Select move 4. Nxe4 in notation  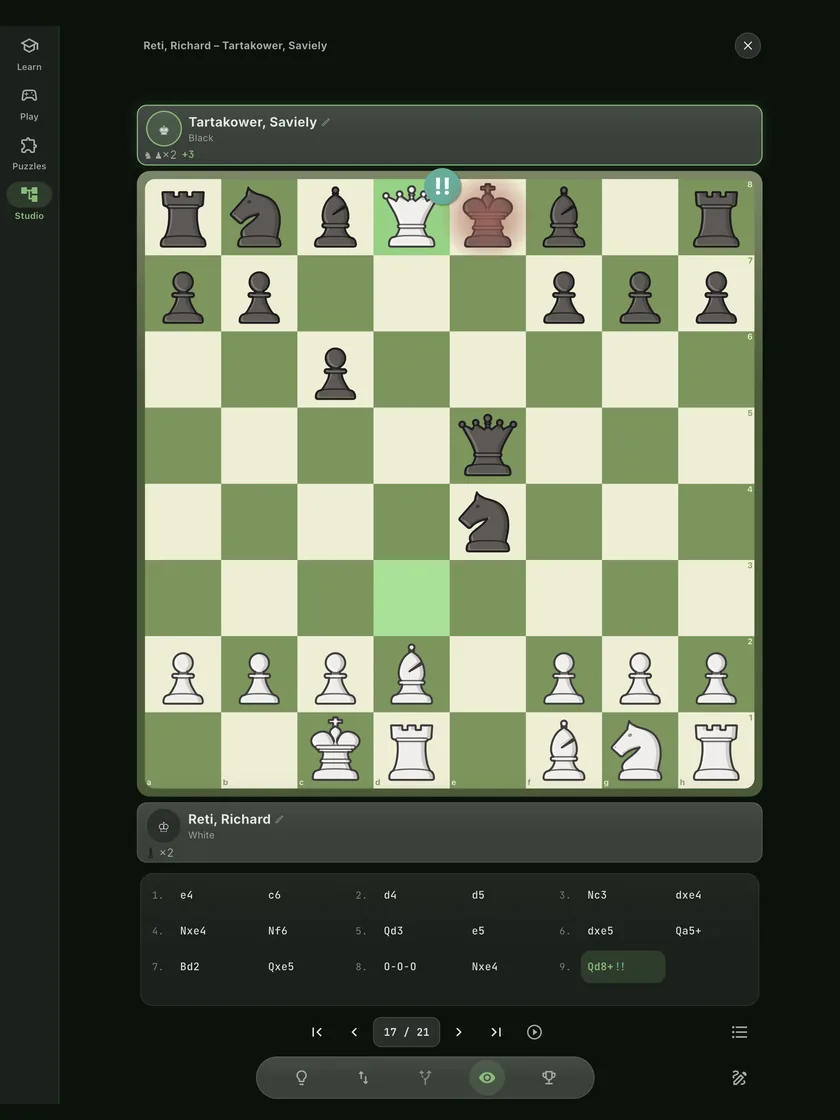tap(193, 931)
